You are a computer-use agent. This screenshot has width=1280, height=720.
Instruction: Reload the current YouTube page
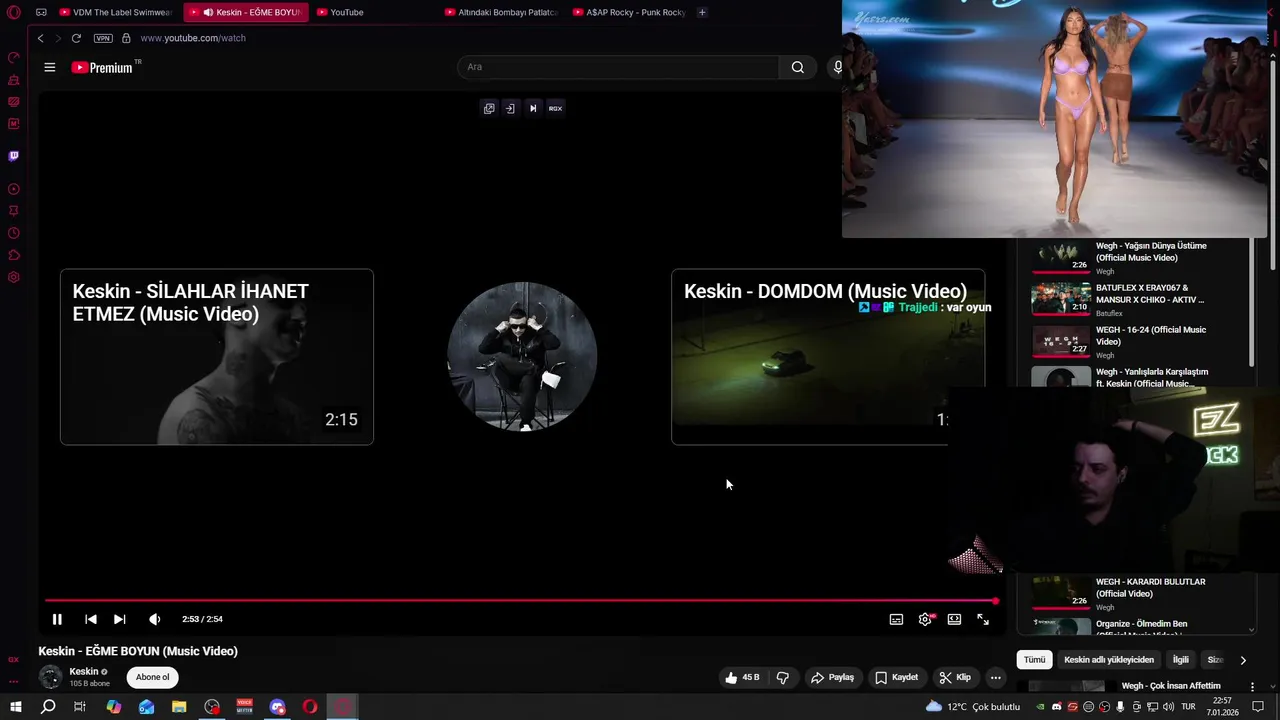point(76,38)
